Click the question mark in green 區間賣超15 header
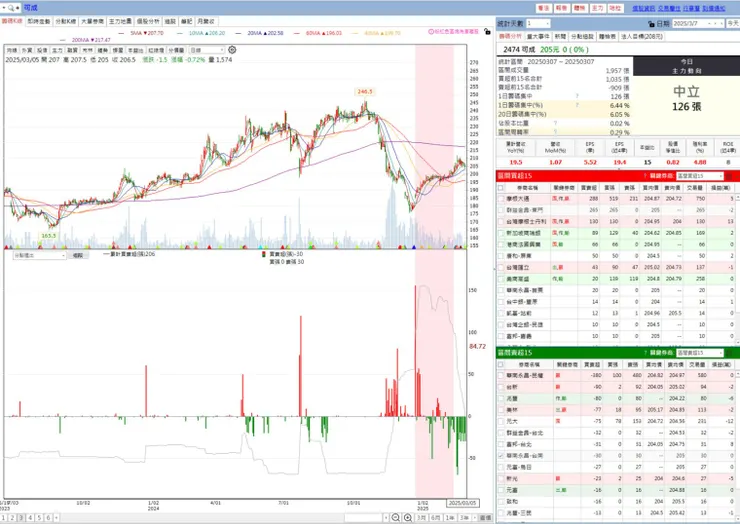This screenshot has width=740, height=524. pyautogui.click(x=645, y=353)
